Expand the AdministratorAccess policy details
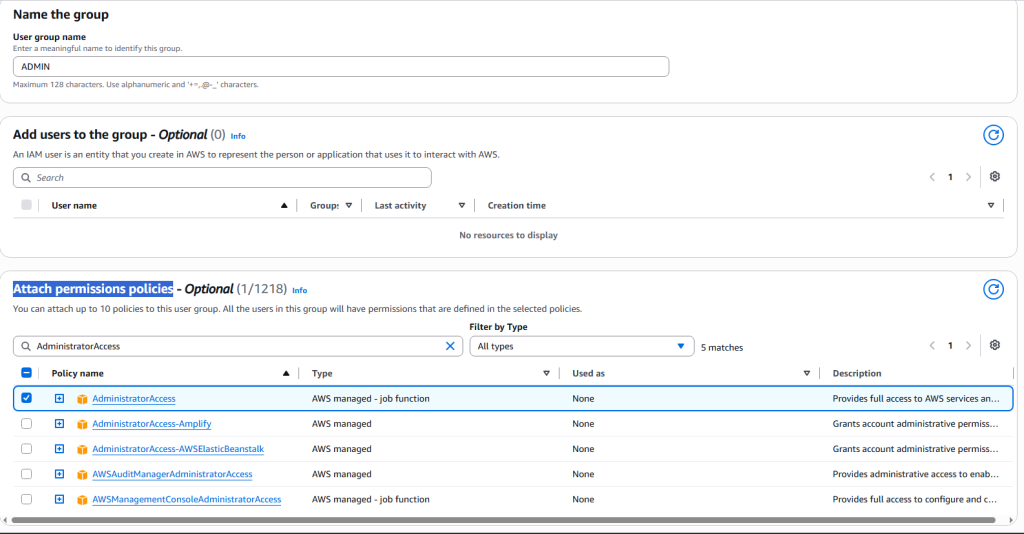Viewport: 1024px width, 534px height. tap(59, 398)
